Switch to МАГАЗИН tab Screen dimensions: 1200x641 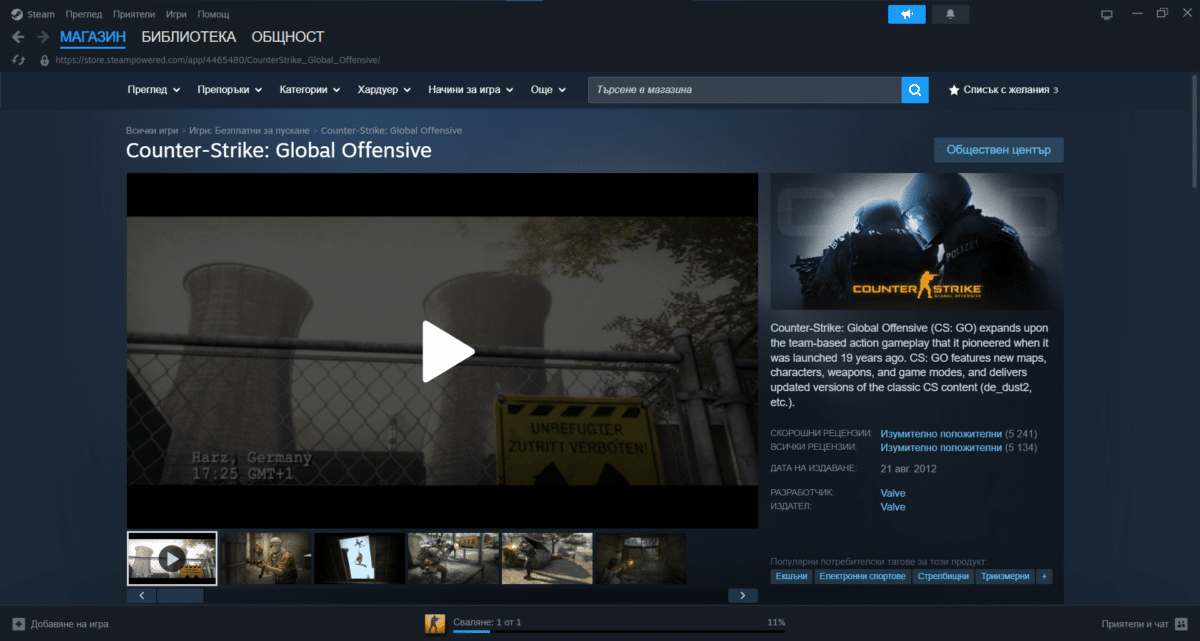coord(93,38)
